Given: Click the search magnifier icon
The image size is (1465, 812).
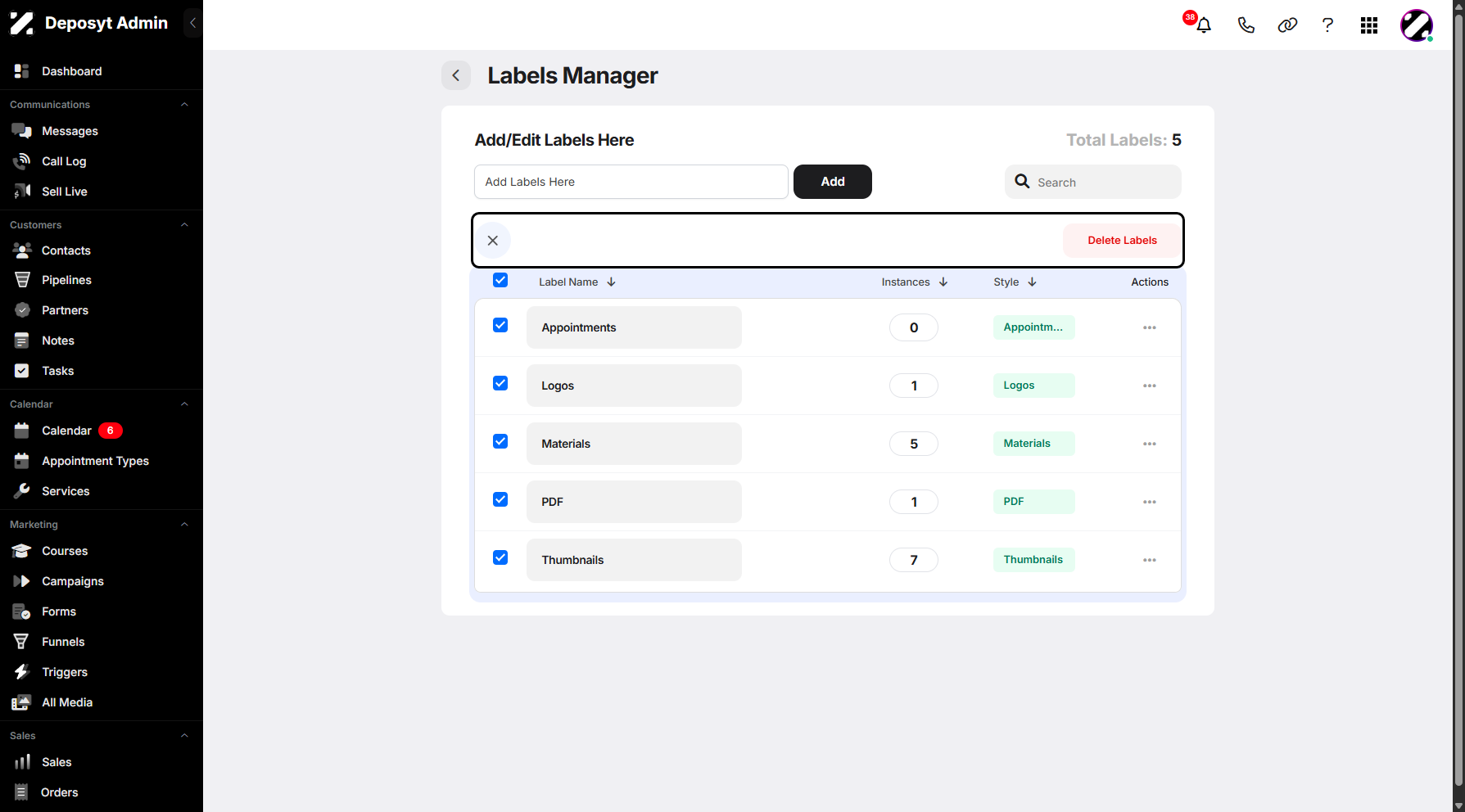Looking at the screenshot, I should point(1022,181).
